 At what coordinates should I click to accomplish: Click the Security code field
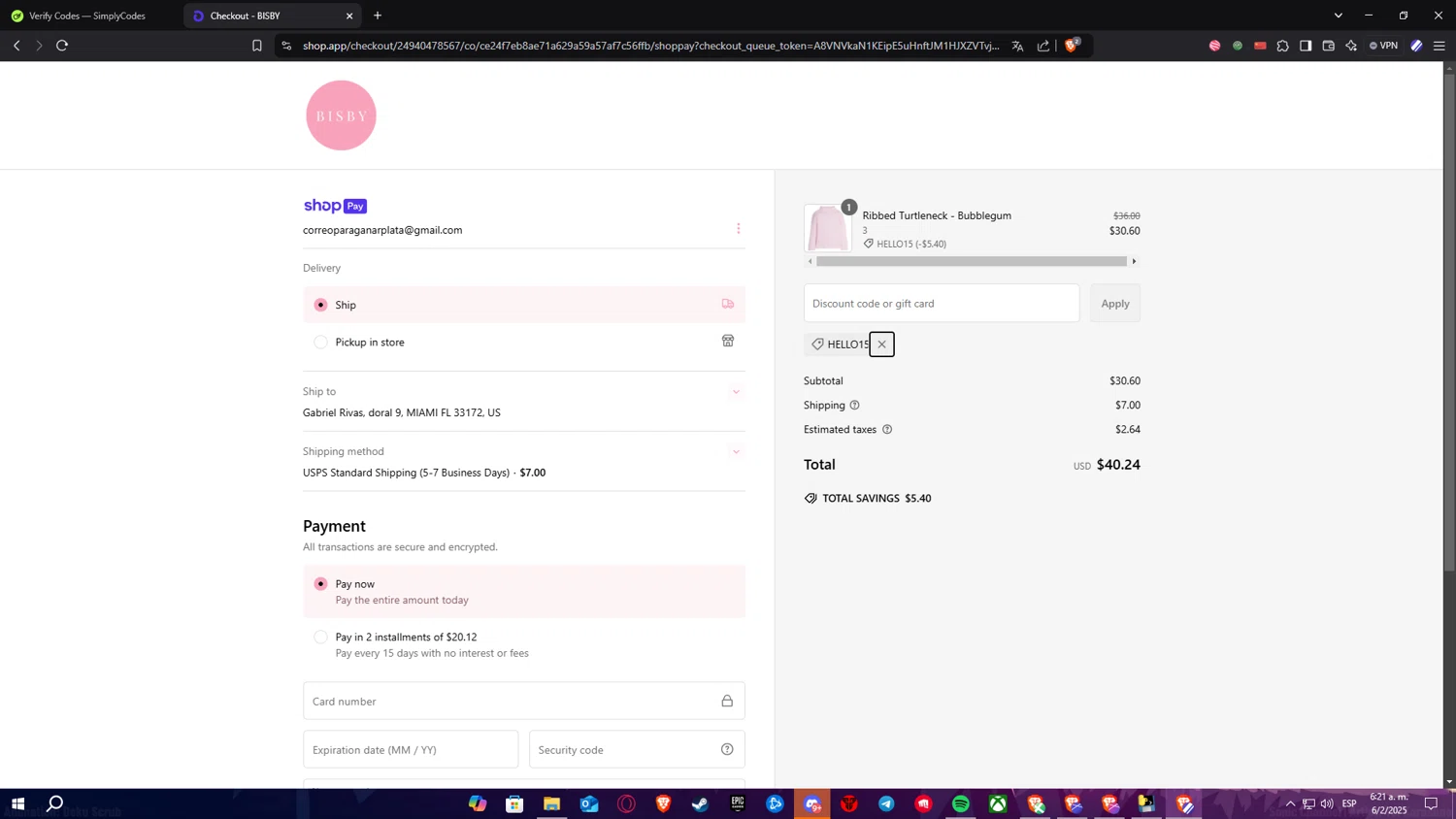pos(637,749)
